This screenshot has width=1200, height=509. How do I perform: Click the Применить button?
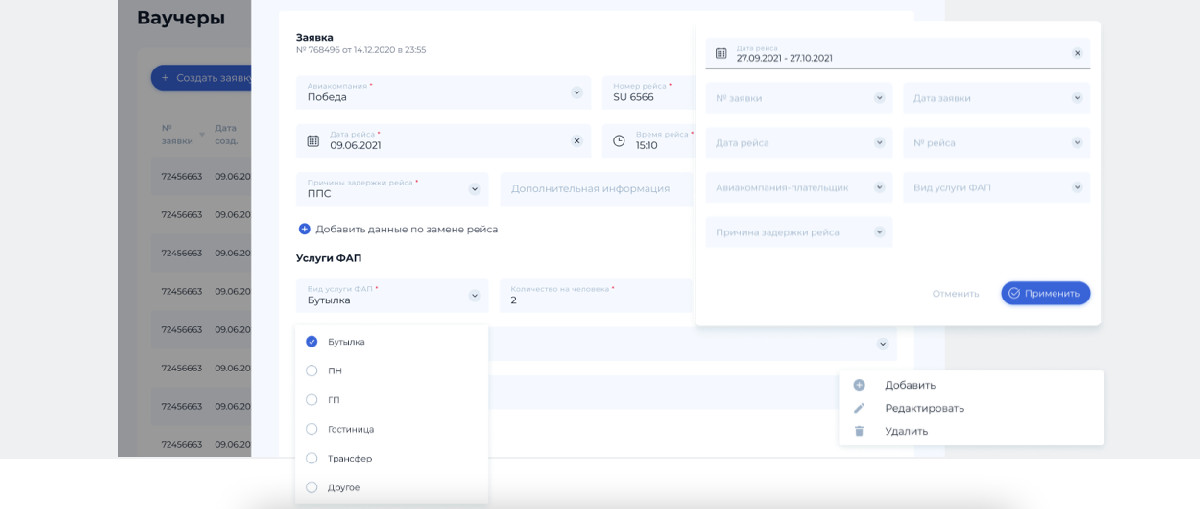(1046, 293)
